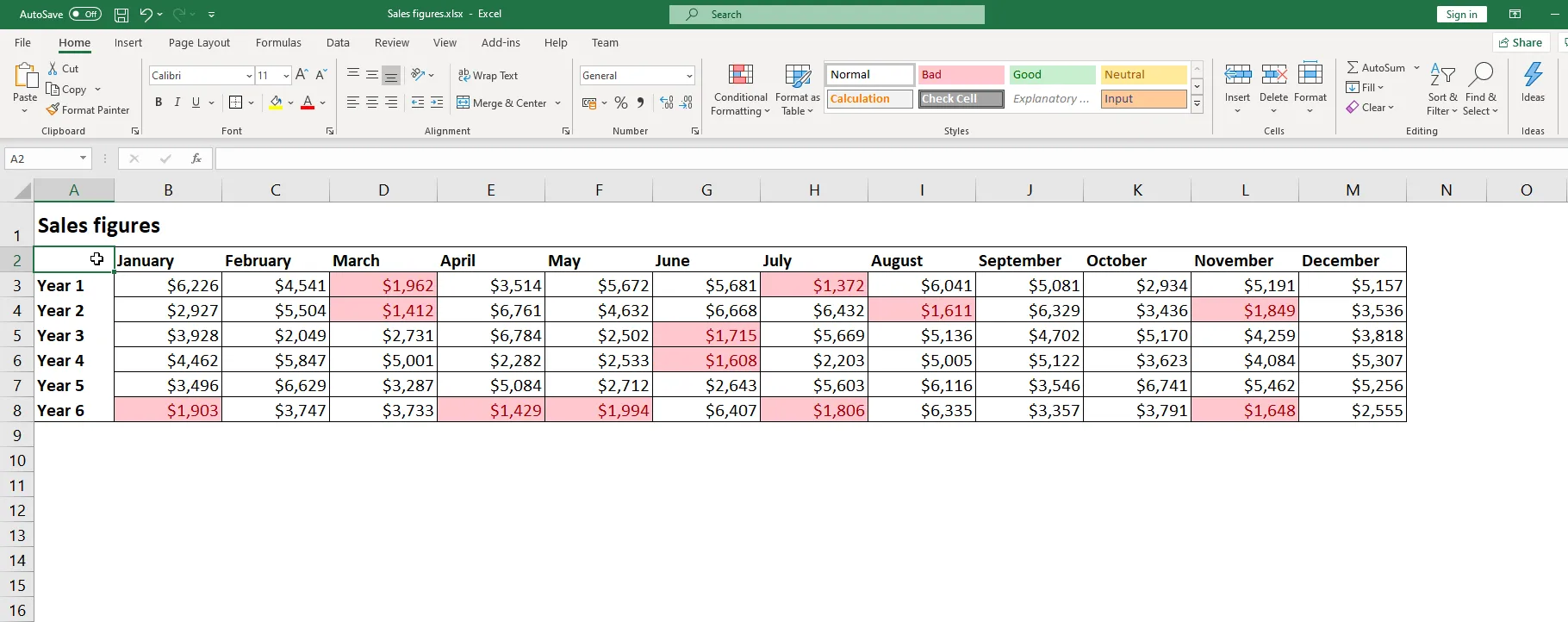1568x622 pixels.
Task: Toggle Bottom Align button
Action: coord(391,75)
